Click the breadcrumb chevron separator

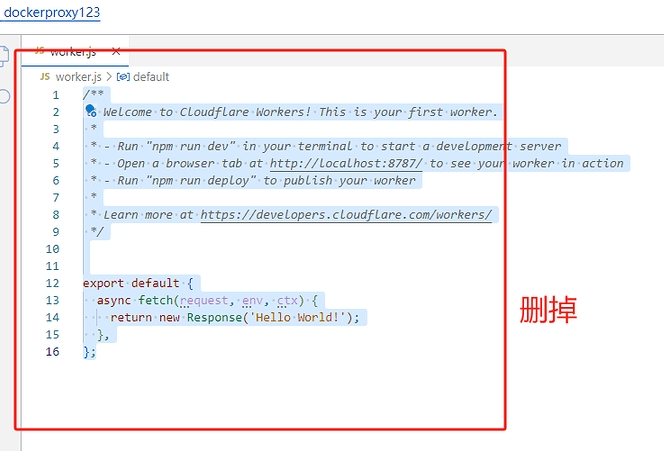tap(108, 76)
